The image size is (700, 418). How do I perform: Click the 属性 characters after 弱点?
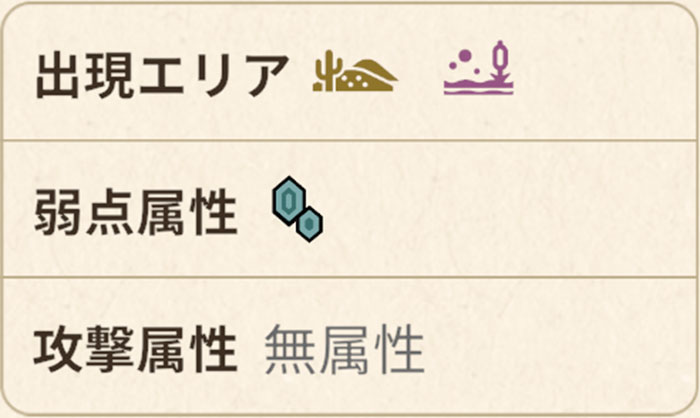click(x=187, y=213)
